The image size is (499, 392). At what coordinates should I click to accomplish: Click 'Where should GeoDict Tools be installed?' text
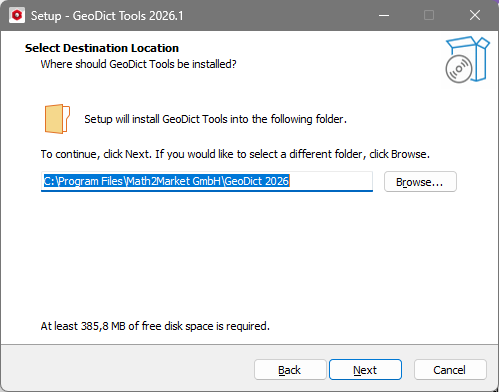click(x=138, y=64)
